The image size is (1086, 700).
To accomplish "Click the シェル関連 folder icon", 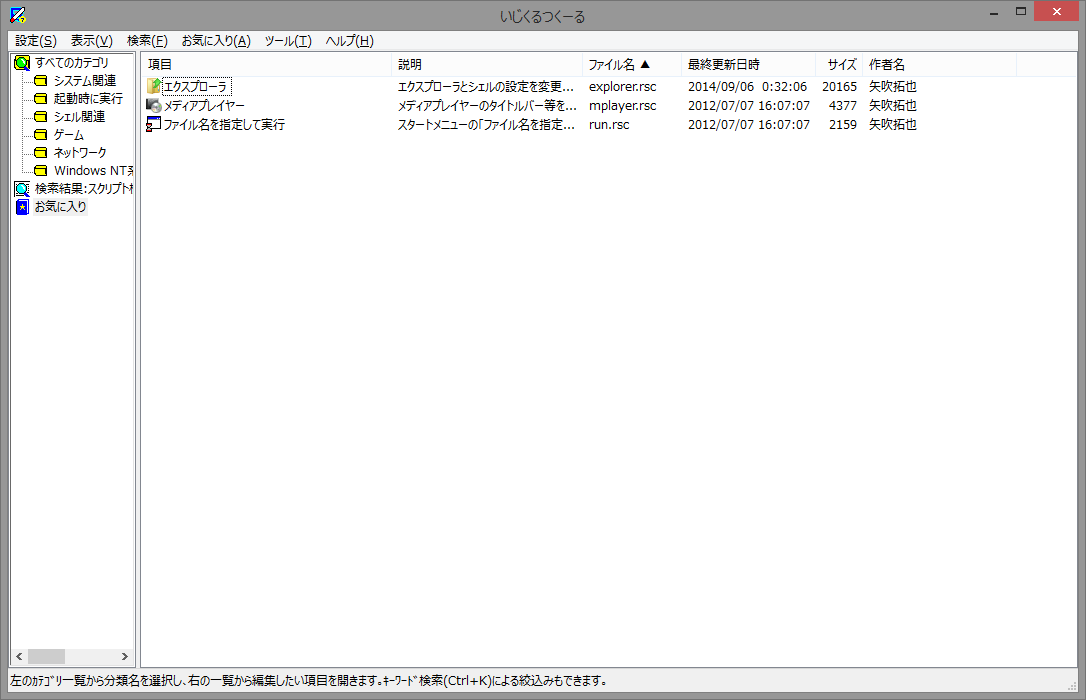I will [x=41, y=117].
